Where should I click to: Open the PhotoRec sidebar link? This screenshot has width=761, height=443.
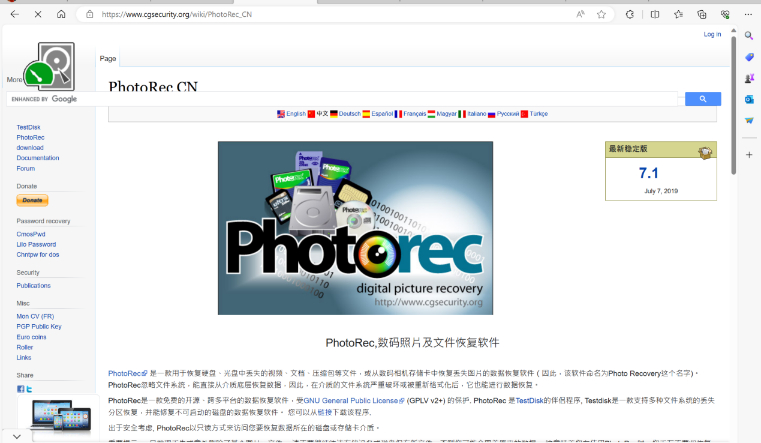coord(30,137)
